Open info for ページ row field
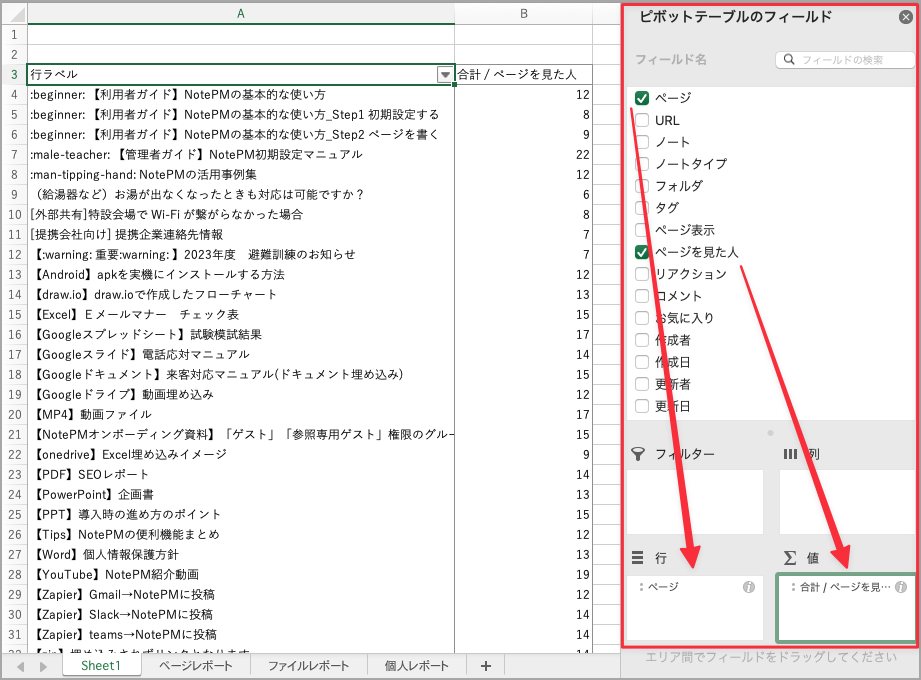 [748, 587]
